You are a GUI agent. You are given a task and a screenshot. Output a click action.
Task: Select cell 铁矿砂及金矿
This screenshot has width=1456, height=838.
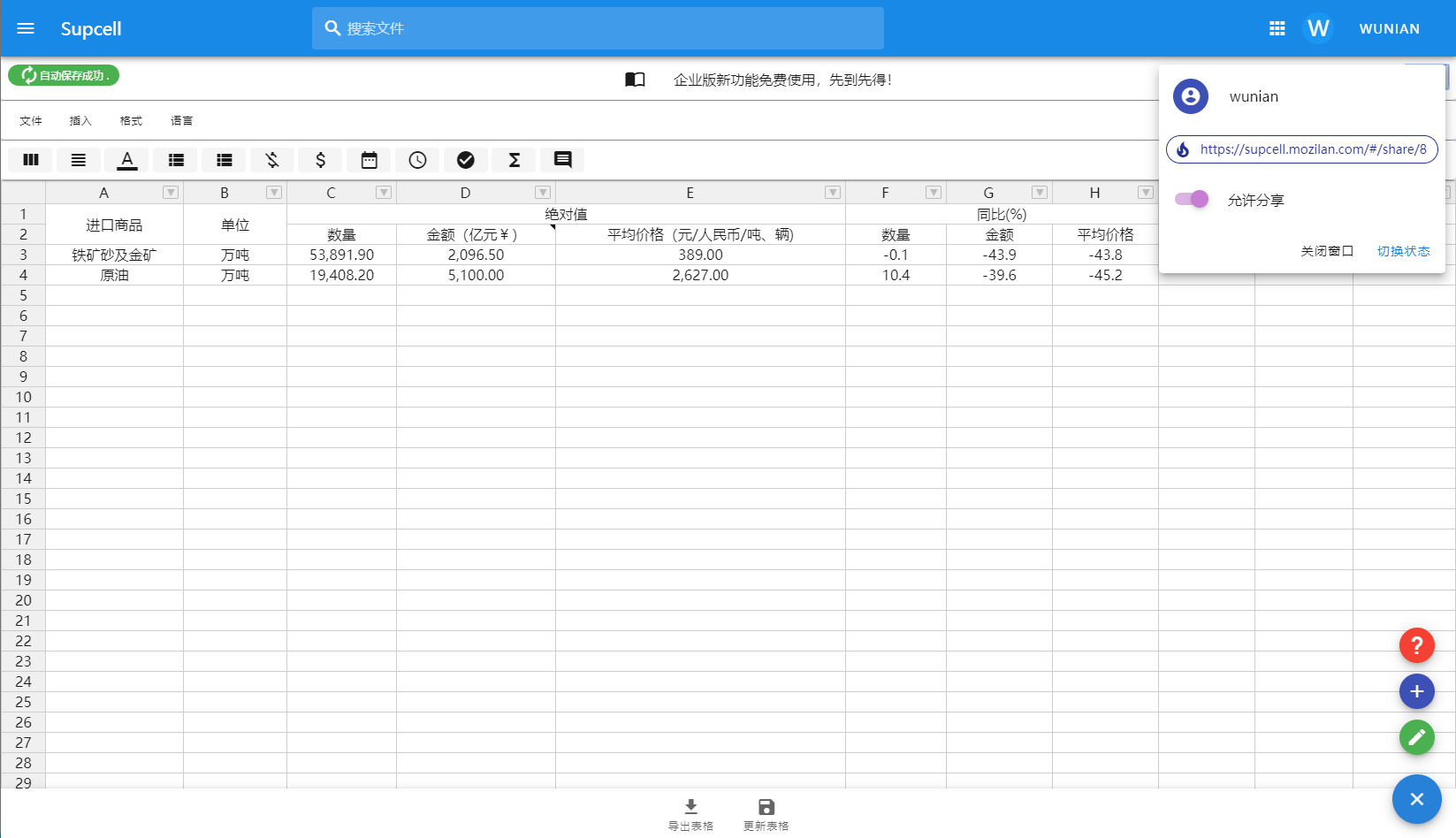(114, 255)
